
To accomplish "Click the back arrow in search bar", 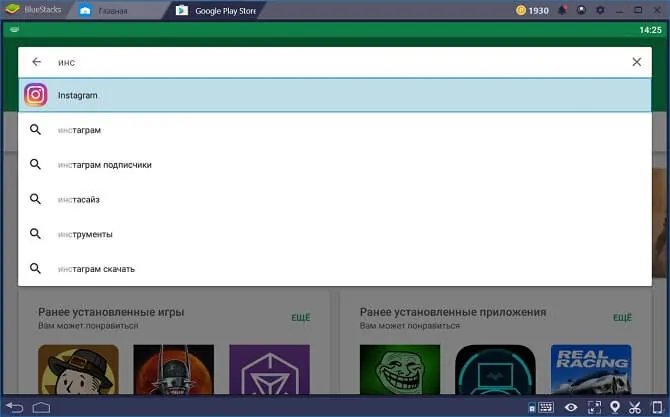I will coord(37,62).
